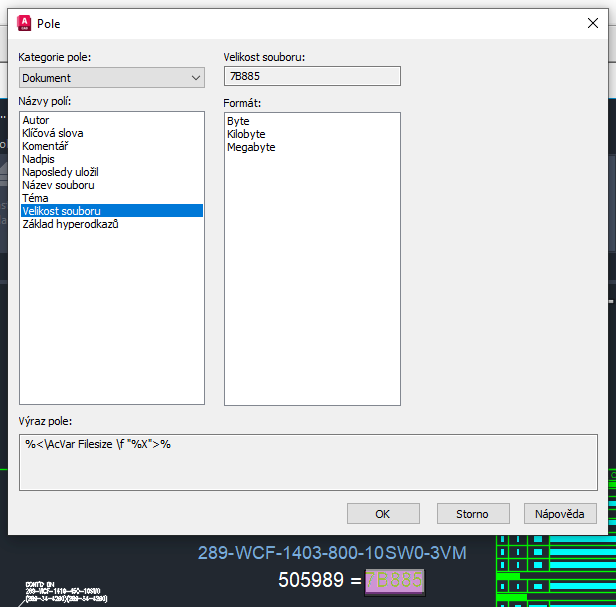Pick Naposledy uložil in the list
Viewport: 616px width, 607px height.
click(x=60, y=172)
